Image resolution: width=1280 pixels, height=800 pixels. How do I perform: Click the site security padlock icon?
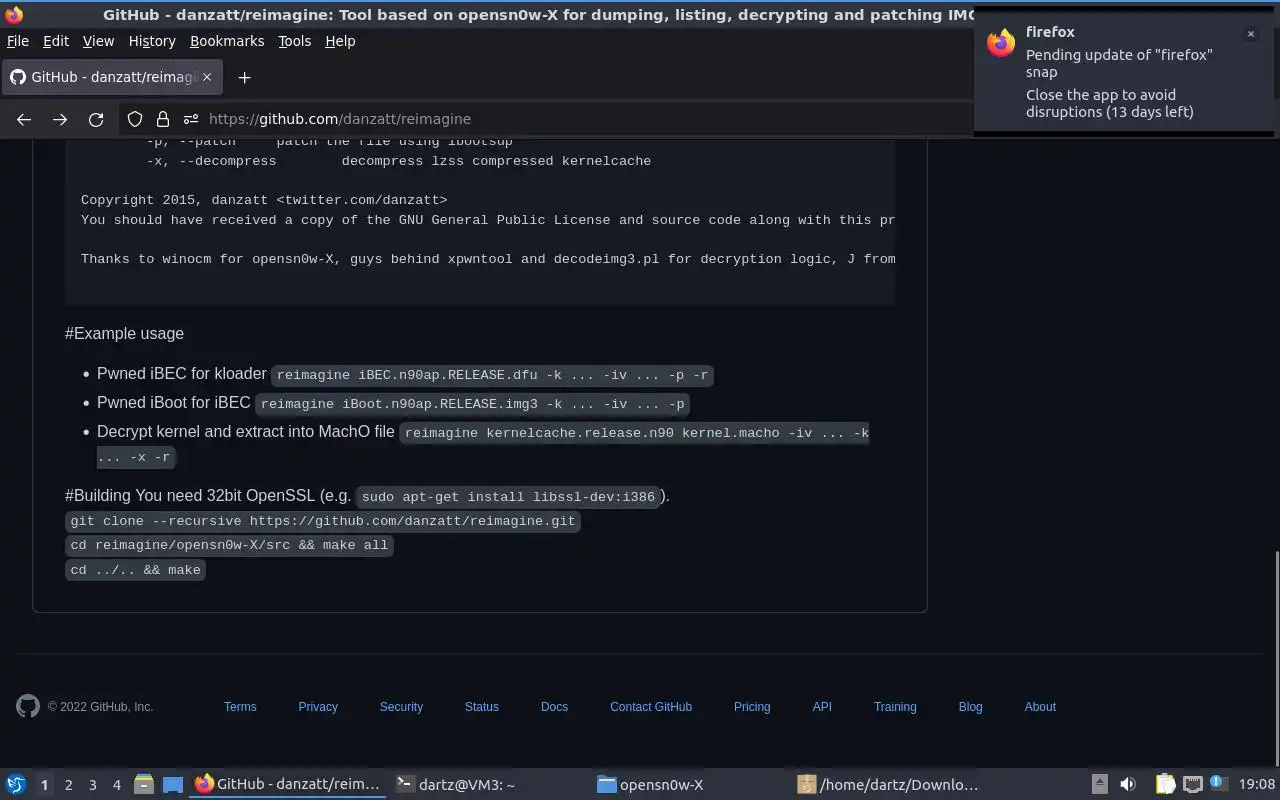[x=163, y=119]
